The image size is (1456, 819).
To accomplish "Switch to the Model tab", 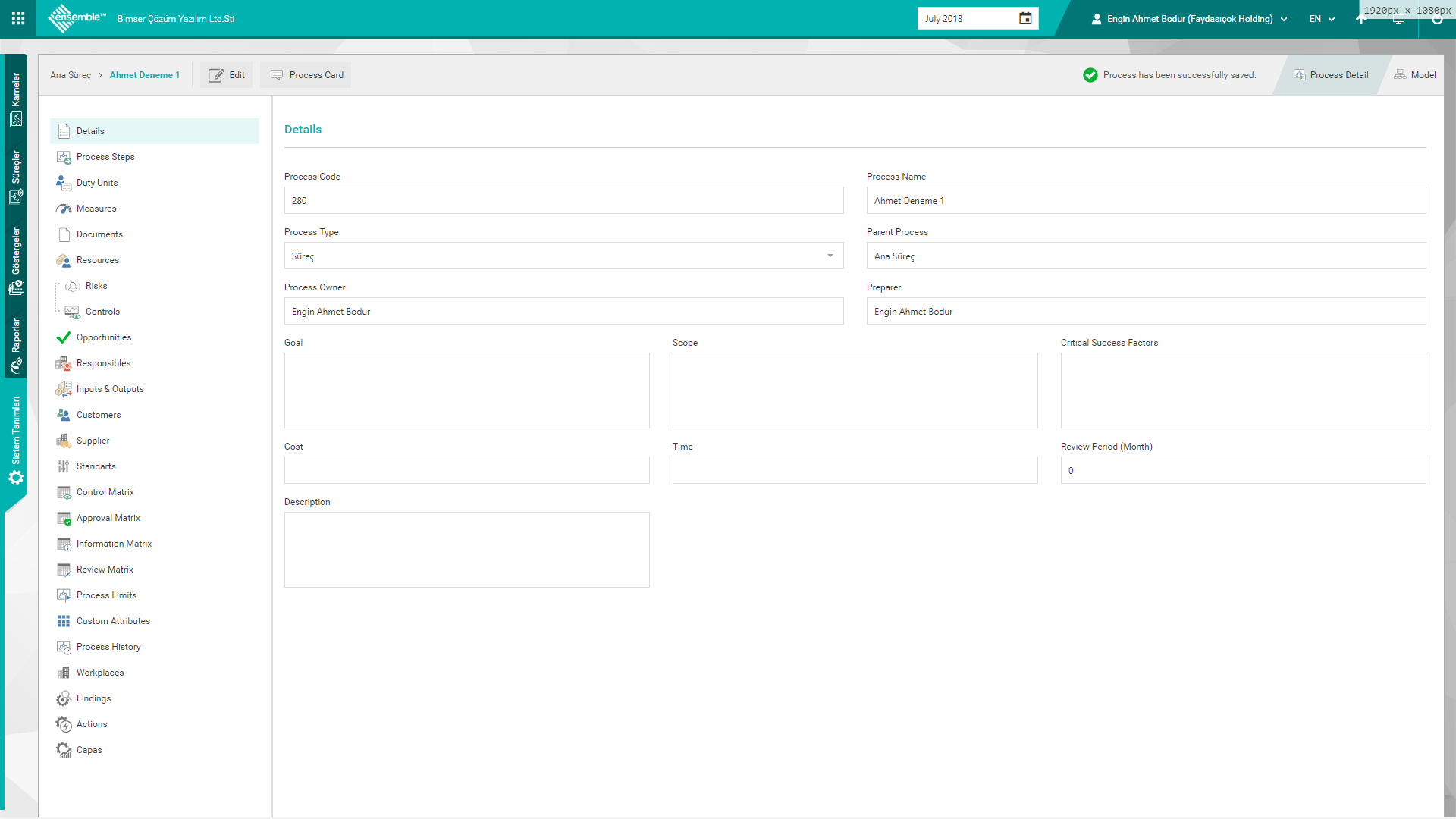I will coord(1415,75).
